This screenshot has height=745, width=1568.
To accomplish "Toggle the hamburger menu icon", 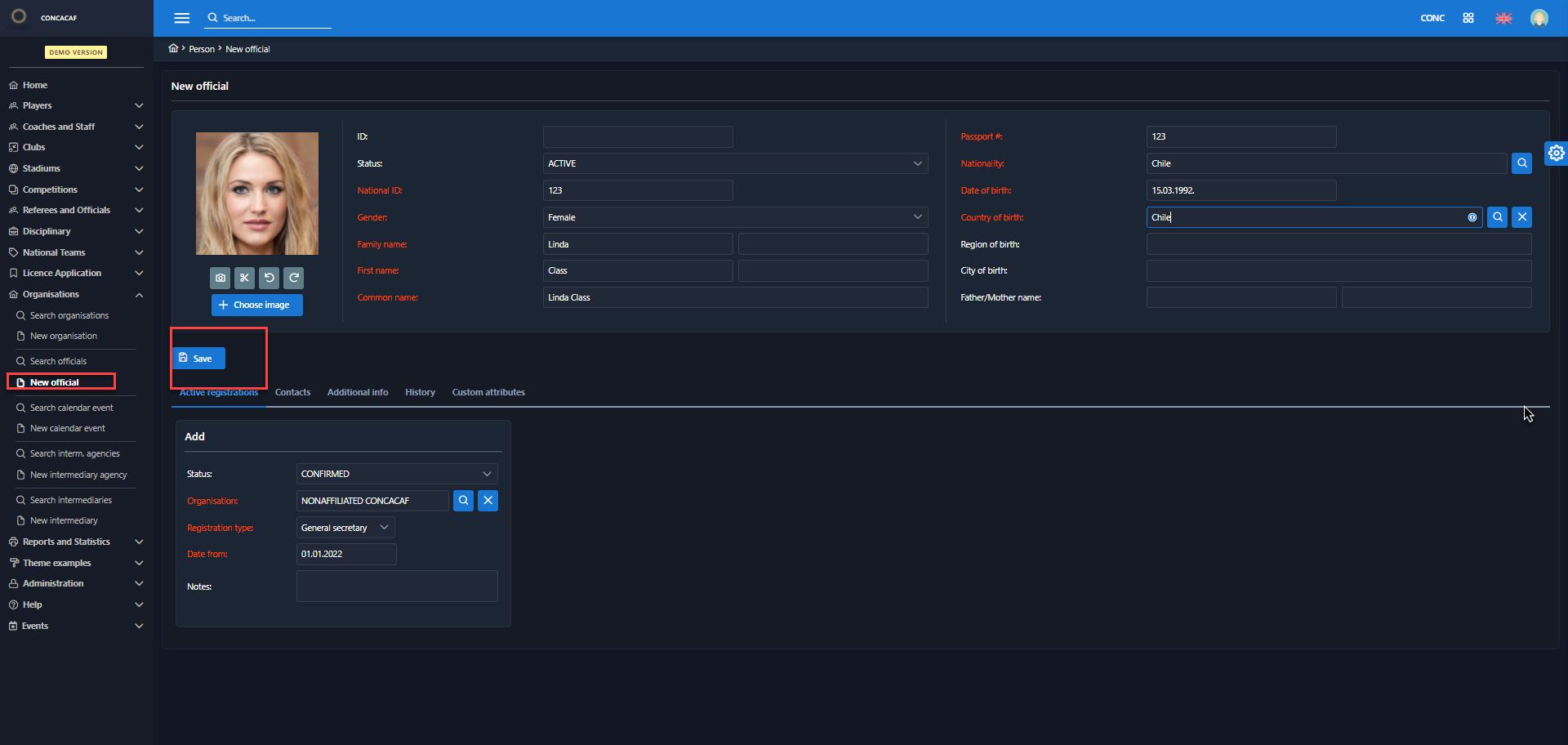I will [182, 18].
